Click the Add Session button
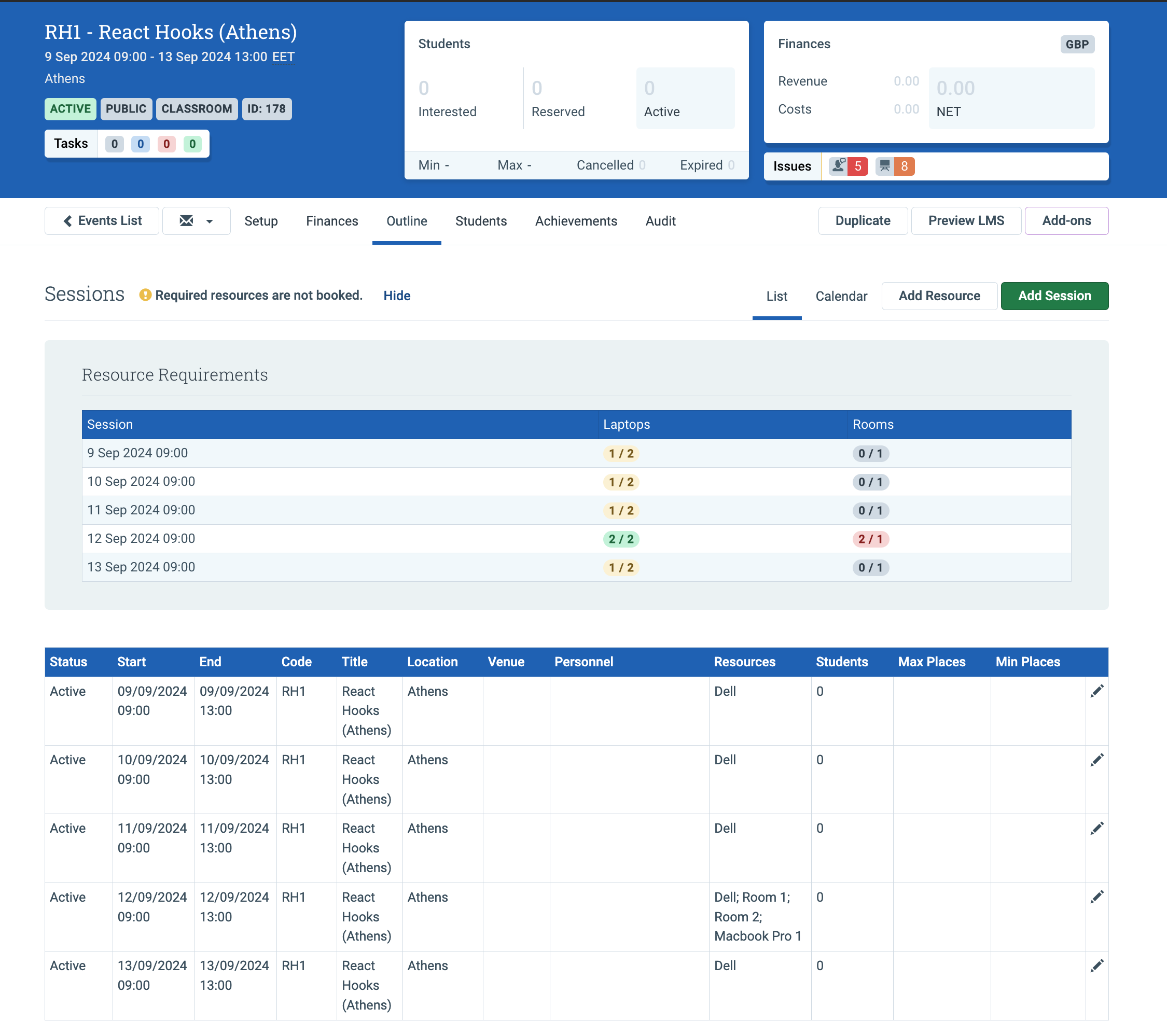Viewport: 1167px width, 1036px height. coord(1054,296)
